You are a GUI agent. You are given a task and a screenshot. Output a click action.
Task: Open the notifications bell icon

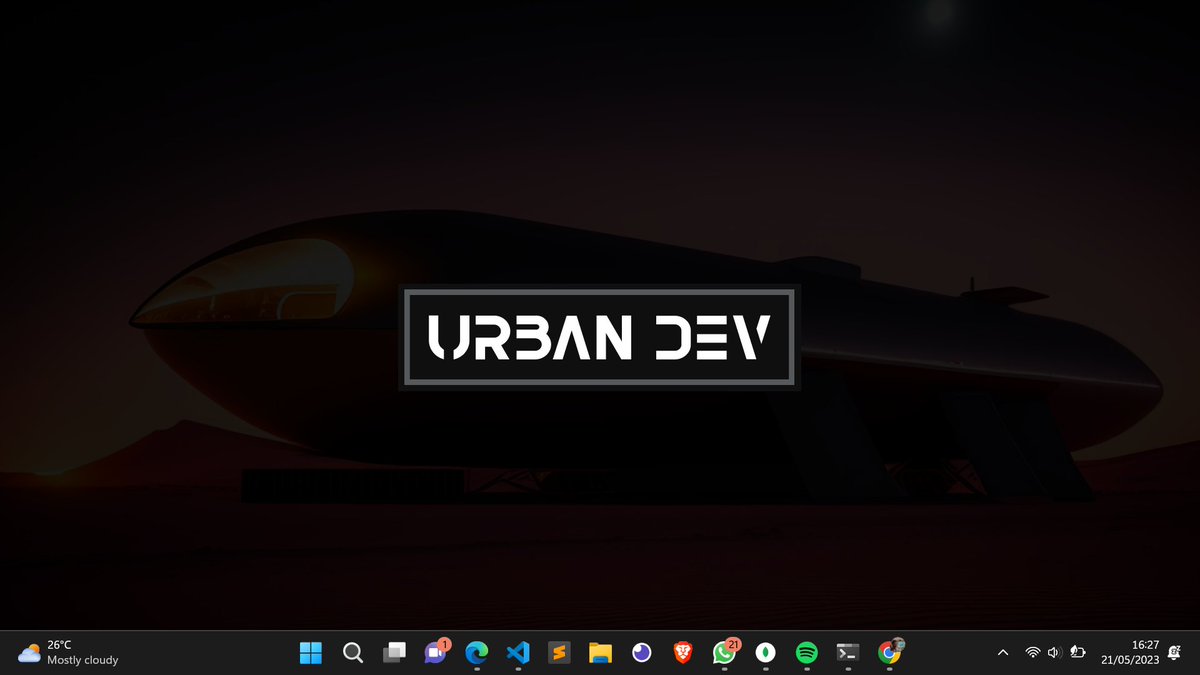point(1173,653)
